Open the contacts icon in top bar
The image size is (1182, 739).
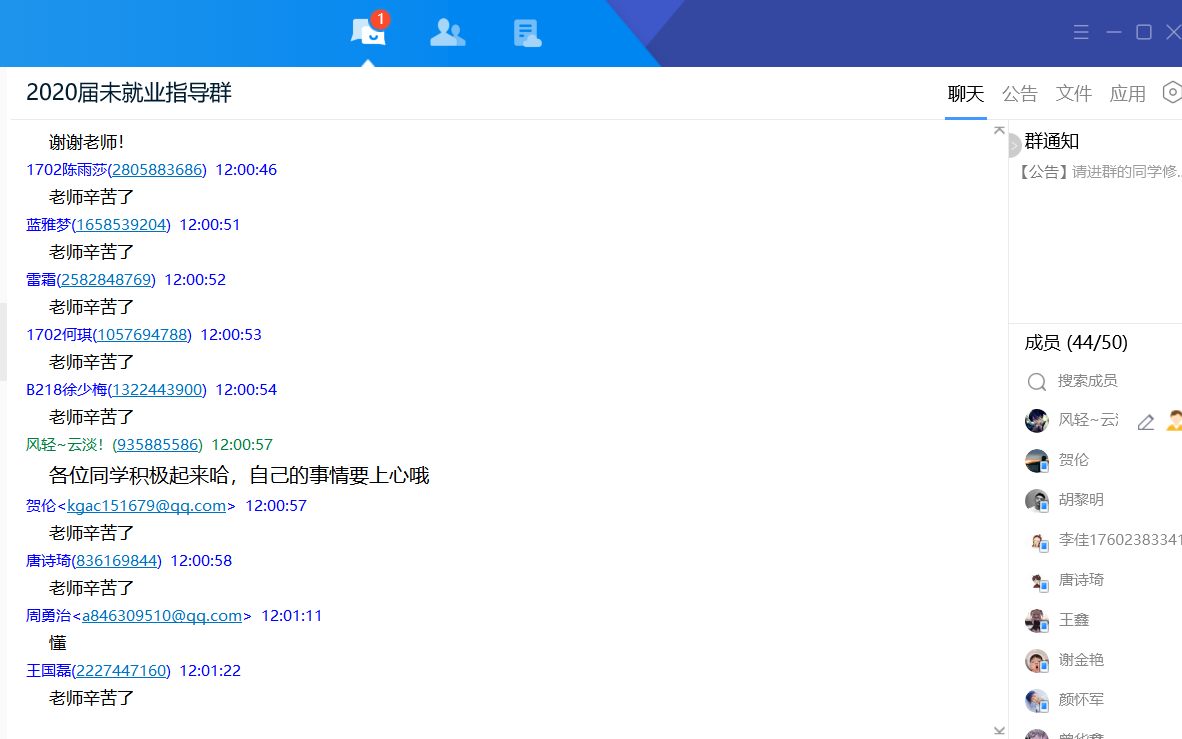pos(447,33)
